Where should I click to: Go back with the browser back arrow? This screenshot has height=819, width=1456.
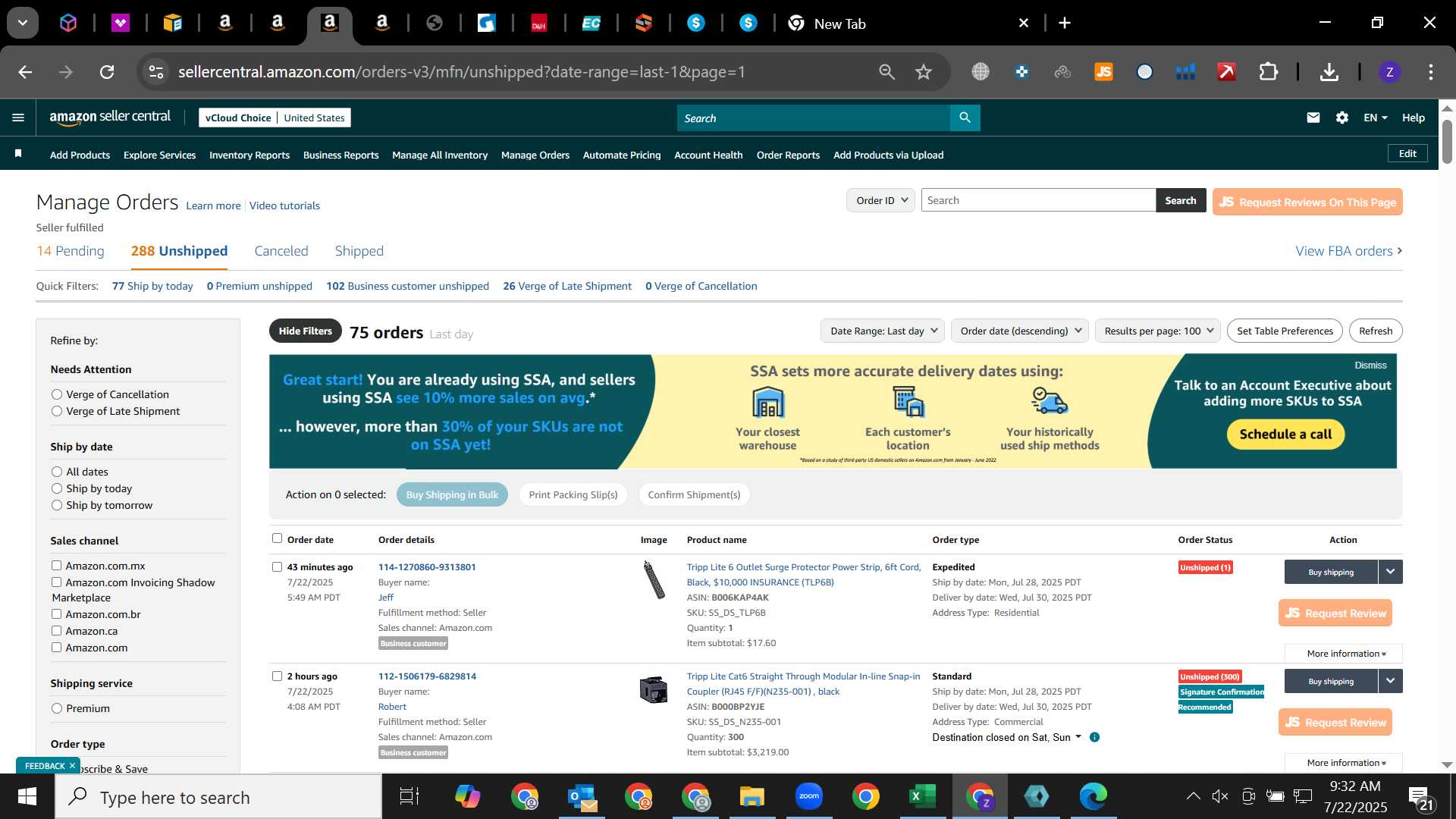(25, 72)
